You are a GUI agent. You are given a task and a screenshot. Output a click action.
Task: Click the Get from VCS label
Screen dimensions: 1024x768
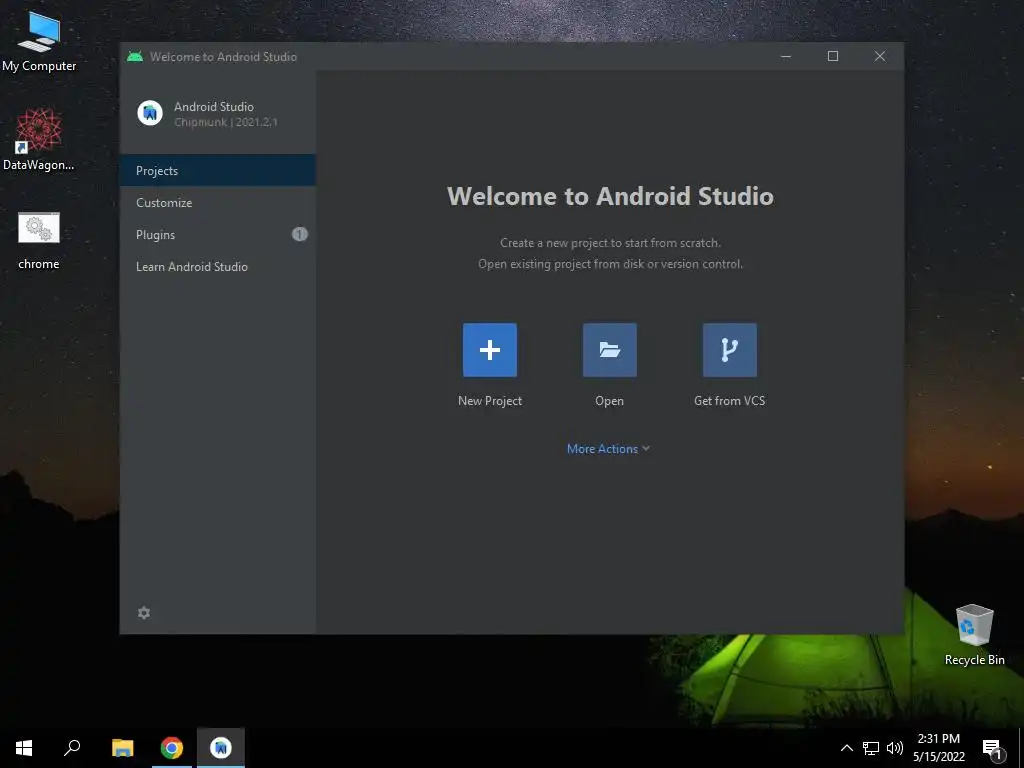point(729,401)
